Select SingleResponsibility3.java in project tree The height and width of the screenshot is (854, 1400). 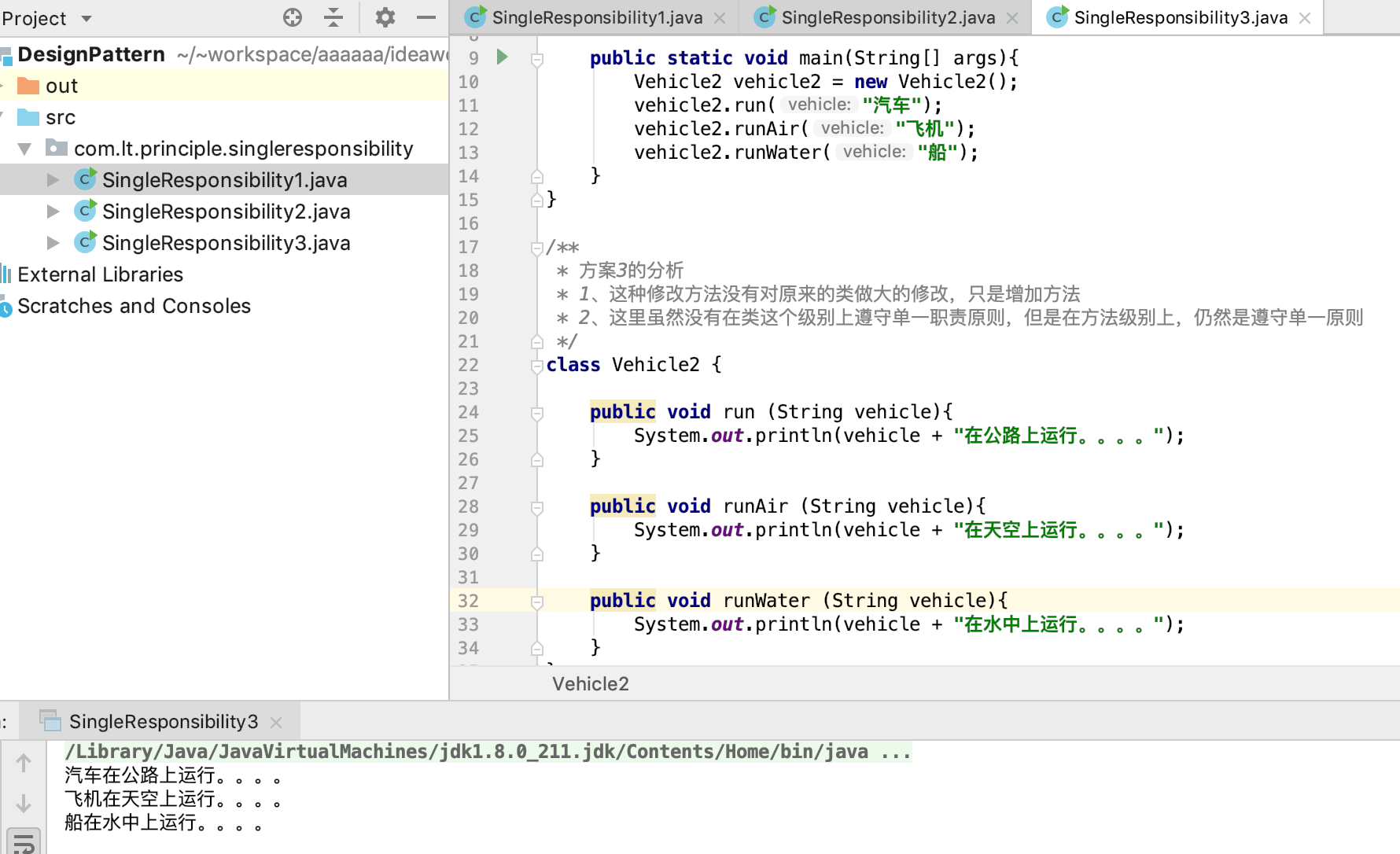226,243
